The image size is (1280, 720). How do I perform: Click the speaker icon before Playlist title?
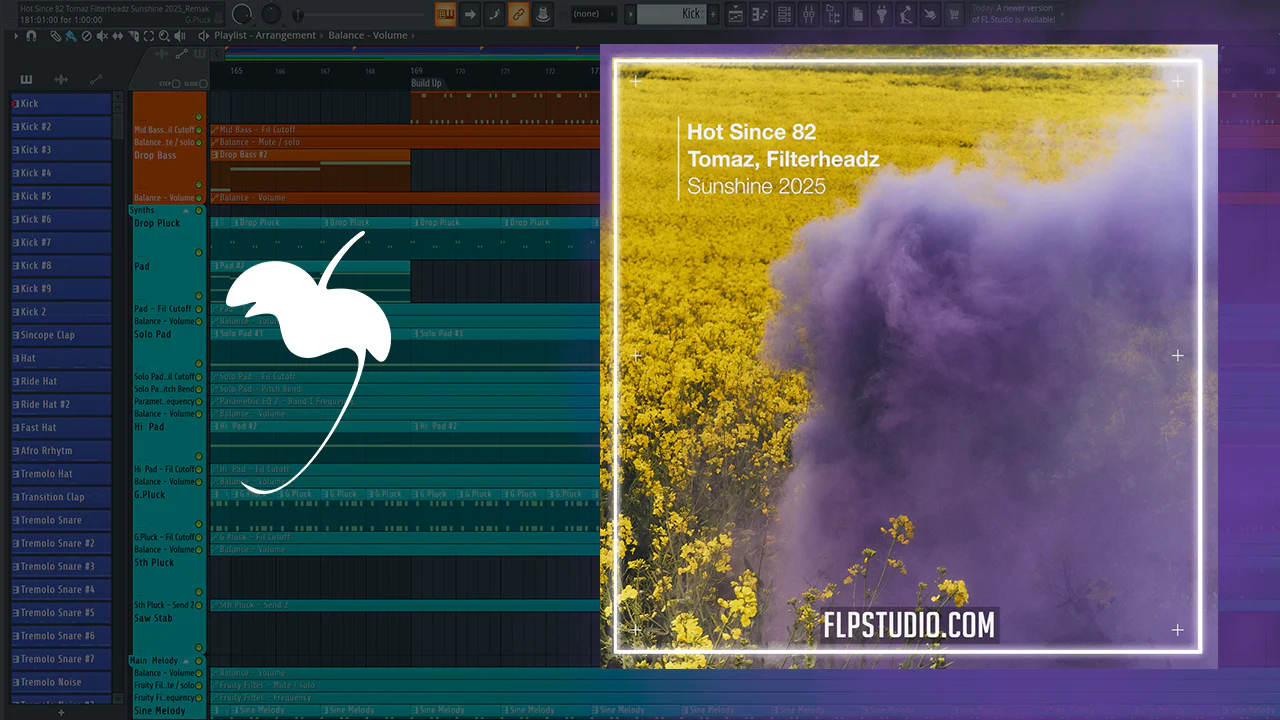(204, 36)
